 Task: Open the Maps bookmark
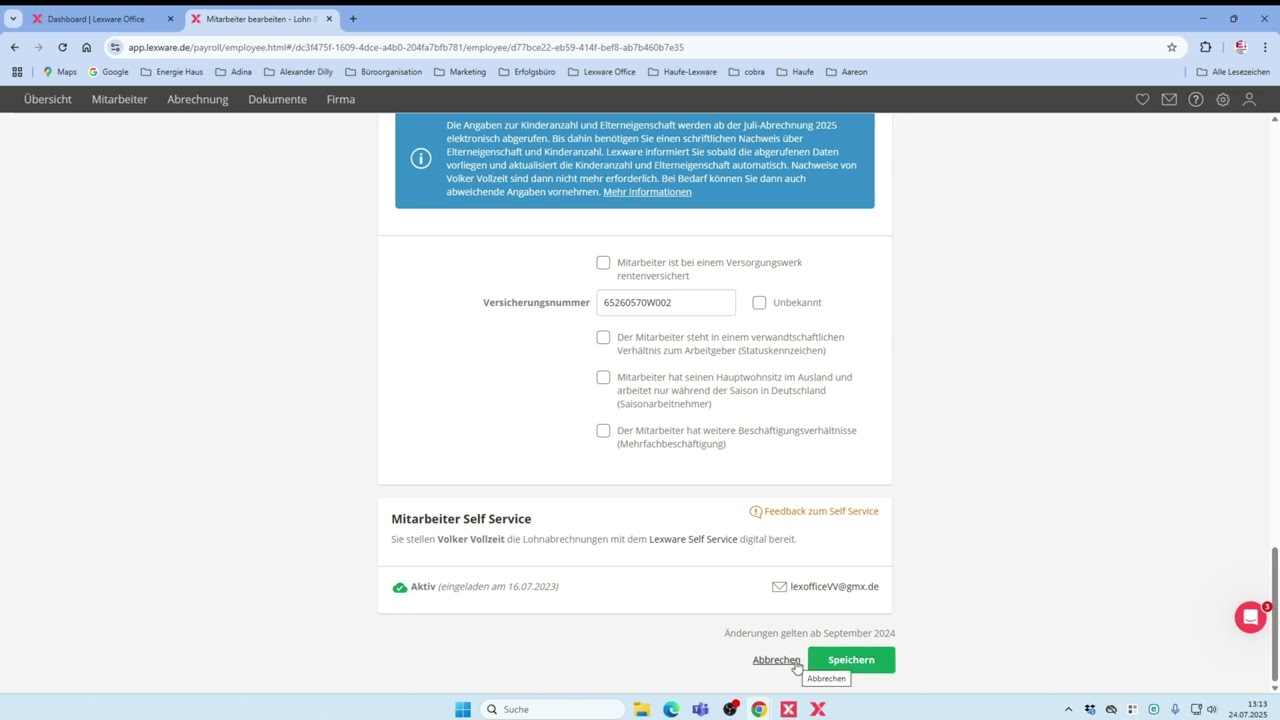[59, 72]
